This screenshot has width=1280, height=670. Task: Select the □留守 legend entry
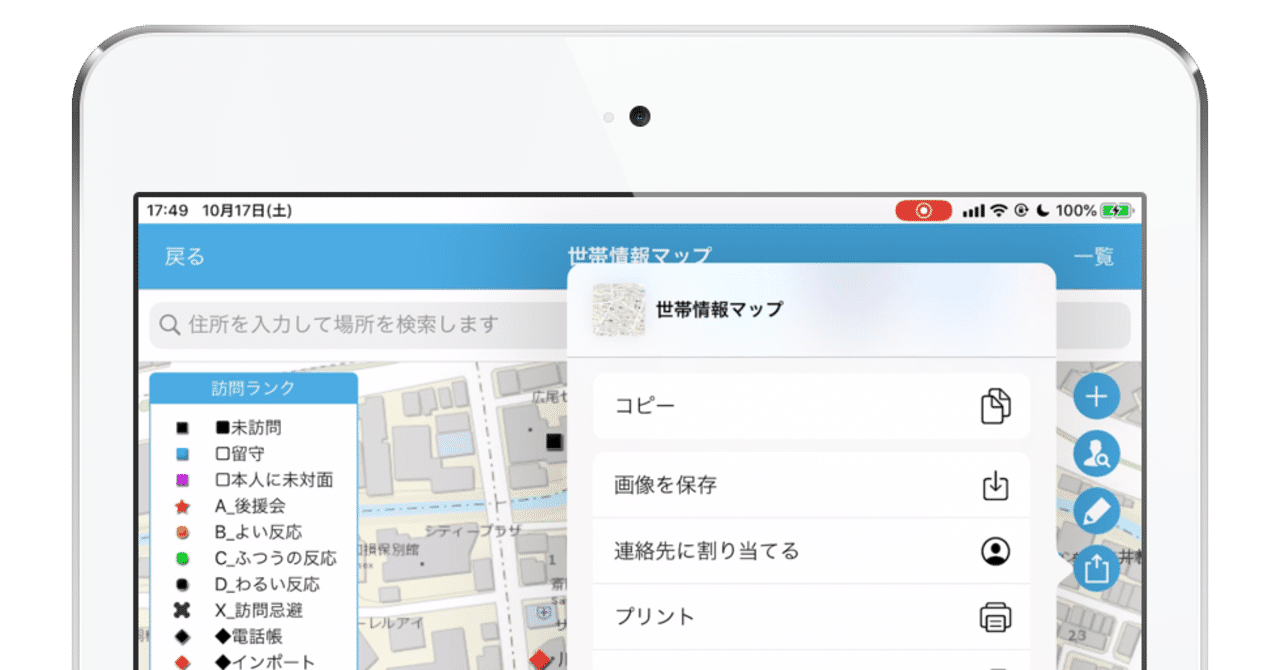pos(239,453)
